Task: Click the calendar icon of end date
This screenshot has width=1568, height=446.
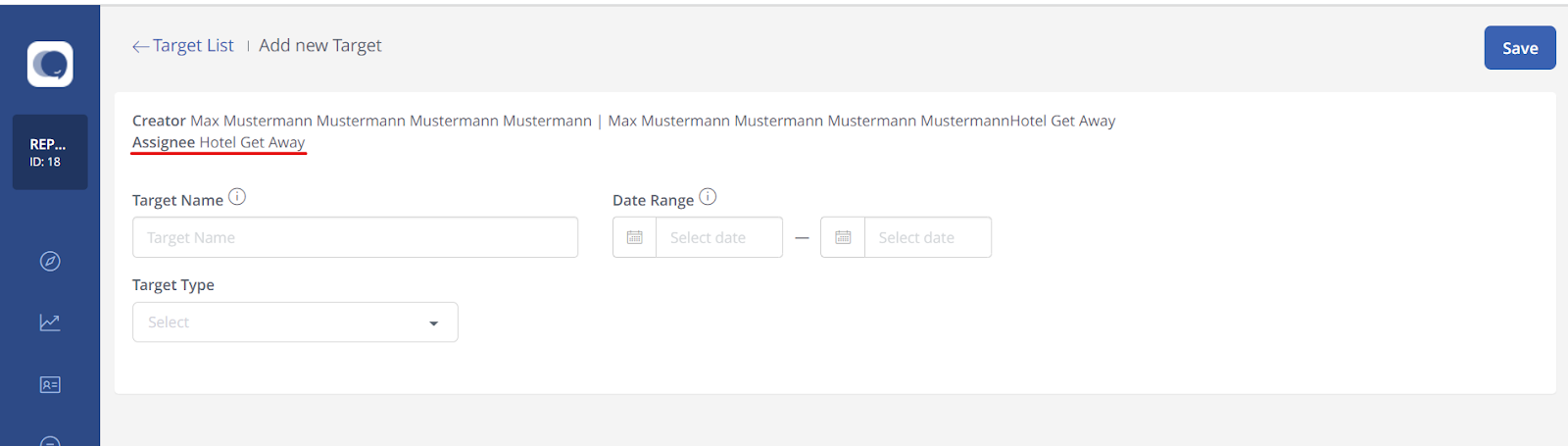Action: coord(843,237)
